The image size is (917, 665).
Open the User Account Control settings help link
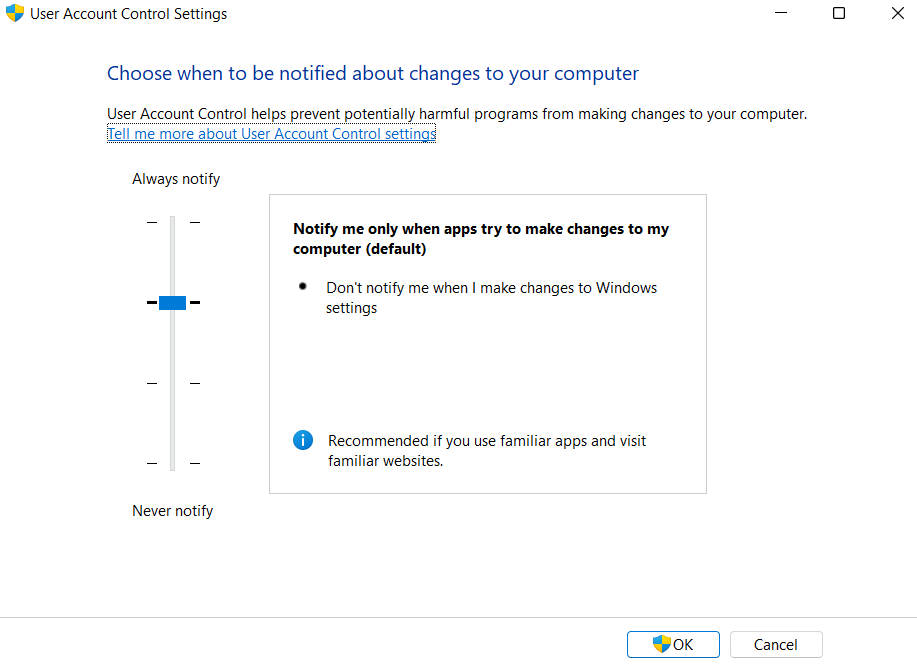pyautogui.click(x=271, y=133)
